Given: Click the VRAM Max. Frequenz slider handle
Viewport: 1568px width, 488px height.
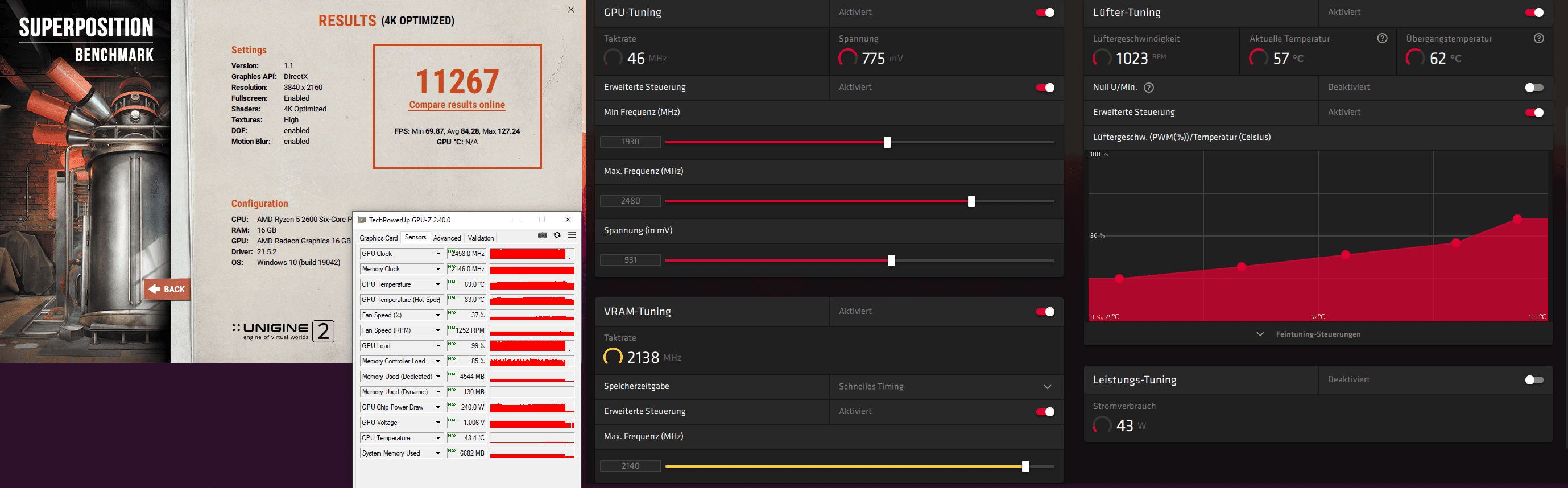Looking at the screenshot, I should (1025, 467).
